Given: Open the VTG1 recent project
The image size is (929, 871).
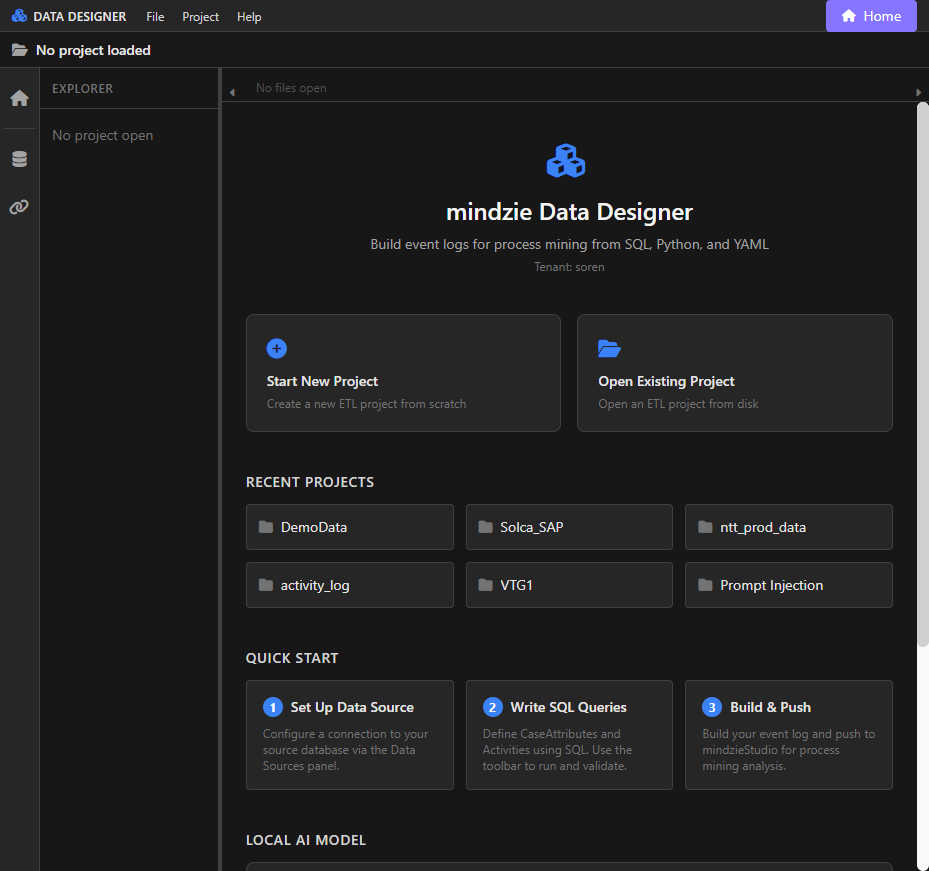Looking at the screenshot, I should (569, 585).
